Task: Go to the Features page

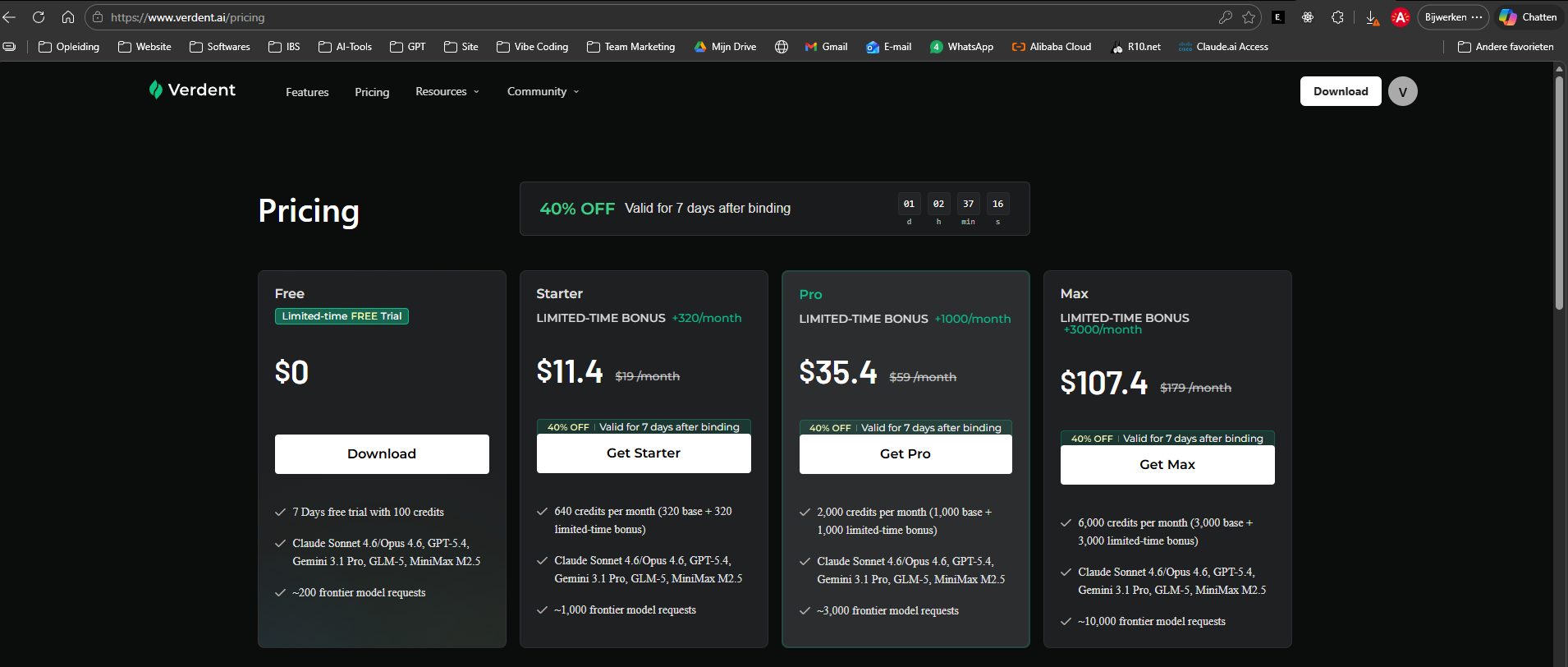Action: (307, 92)
